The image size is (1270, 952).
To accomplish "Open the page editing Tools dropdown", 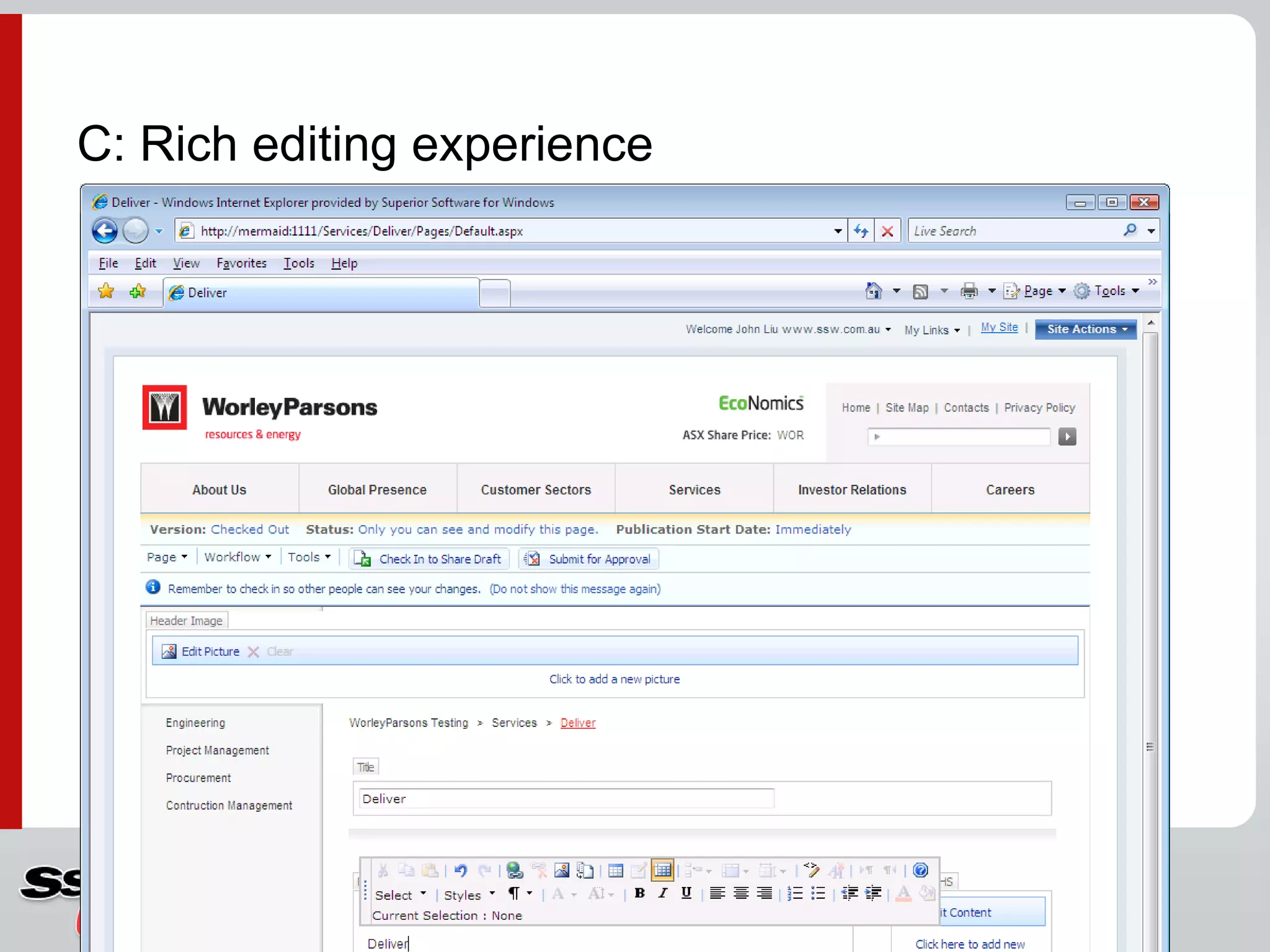I will [309, 557].
